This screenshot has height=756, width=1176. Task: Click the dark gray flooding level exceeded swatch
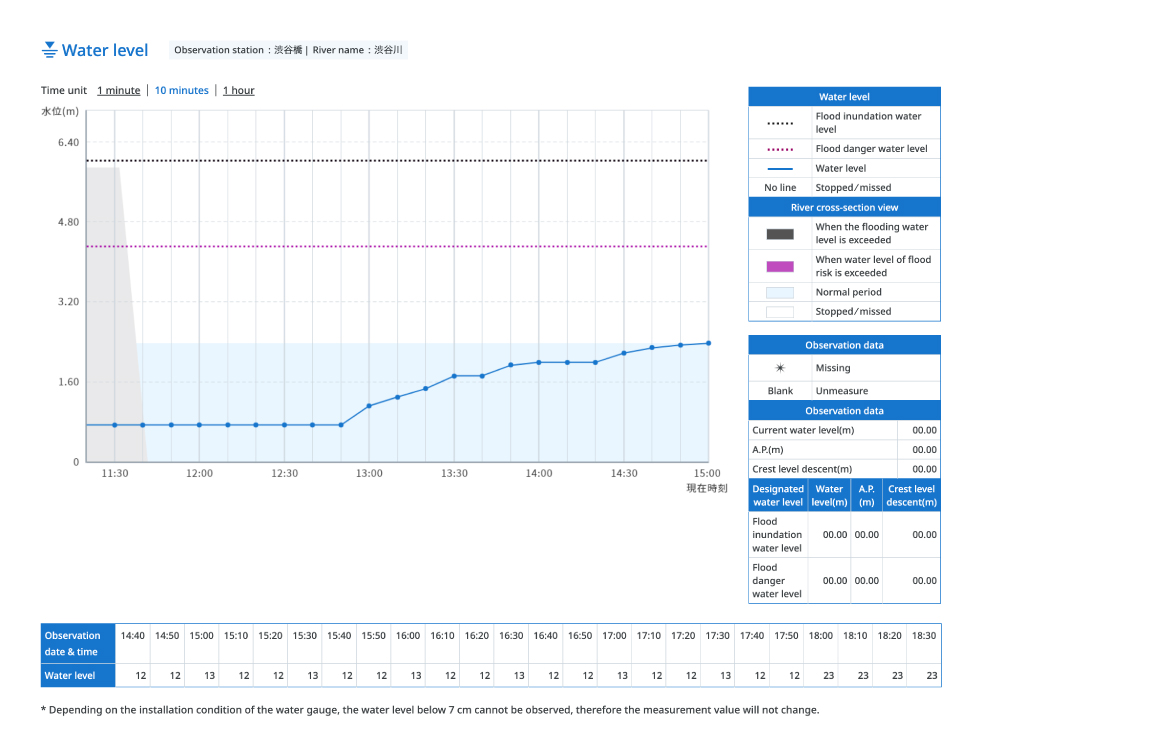[x=780, y=234]
